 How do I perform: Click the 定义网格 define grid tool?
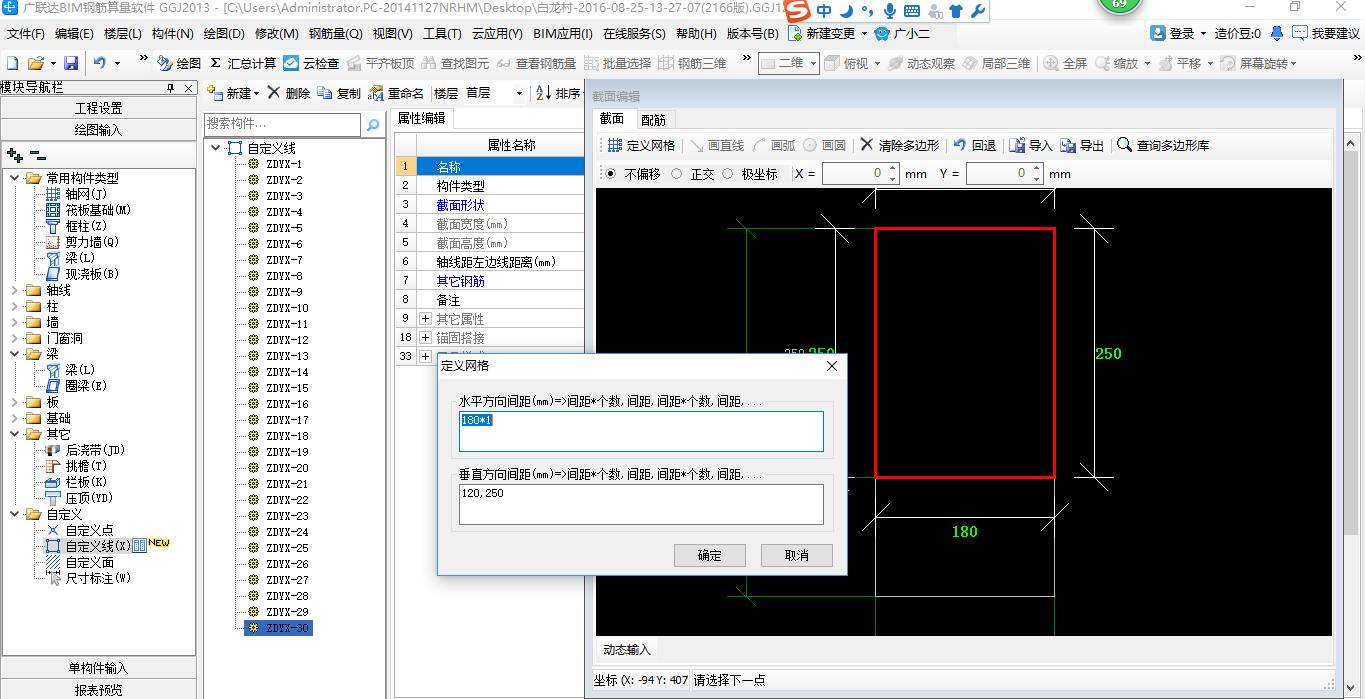point(641,145)
